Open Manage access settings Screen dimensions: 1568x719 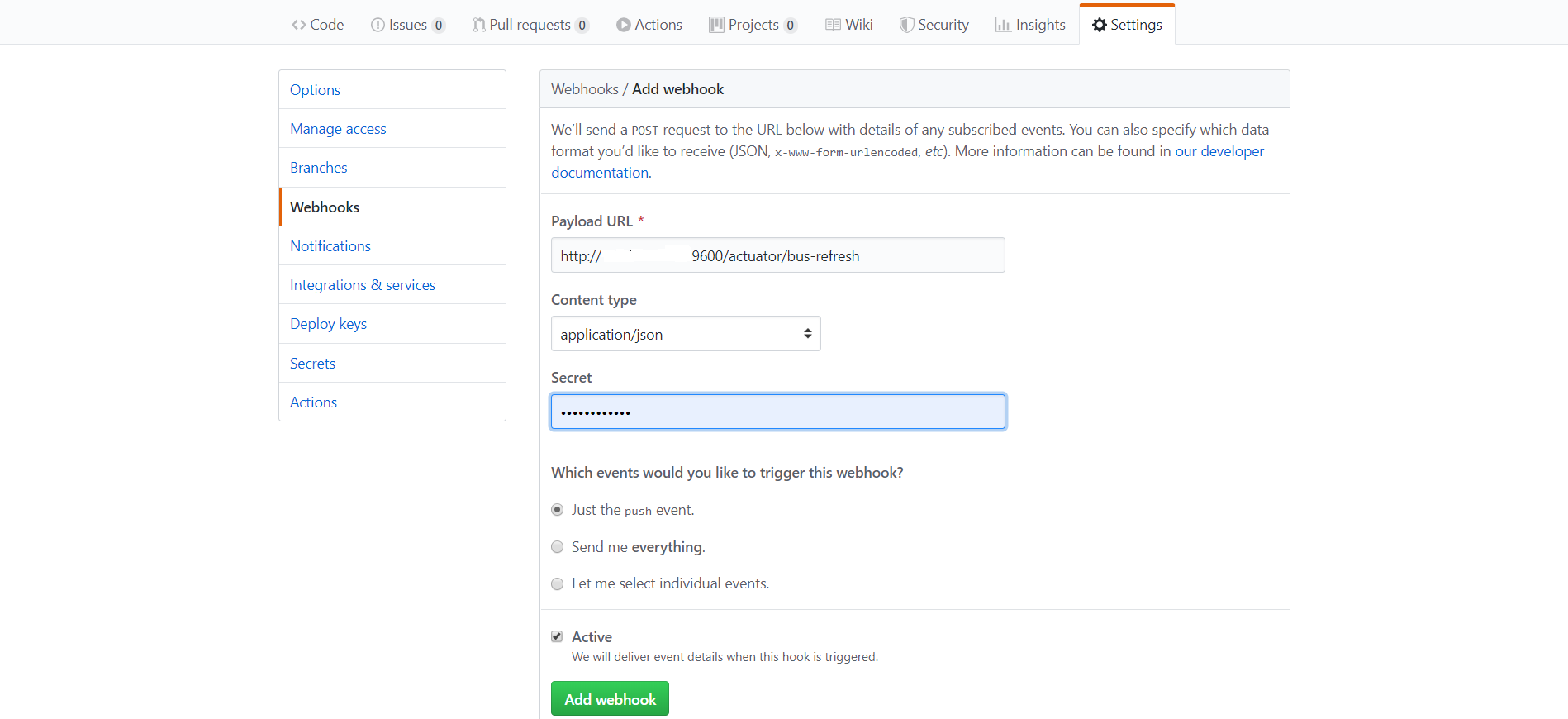pos(392,128)
